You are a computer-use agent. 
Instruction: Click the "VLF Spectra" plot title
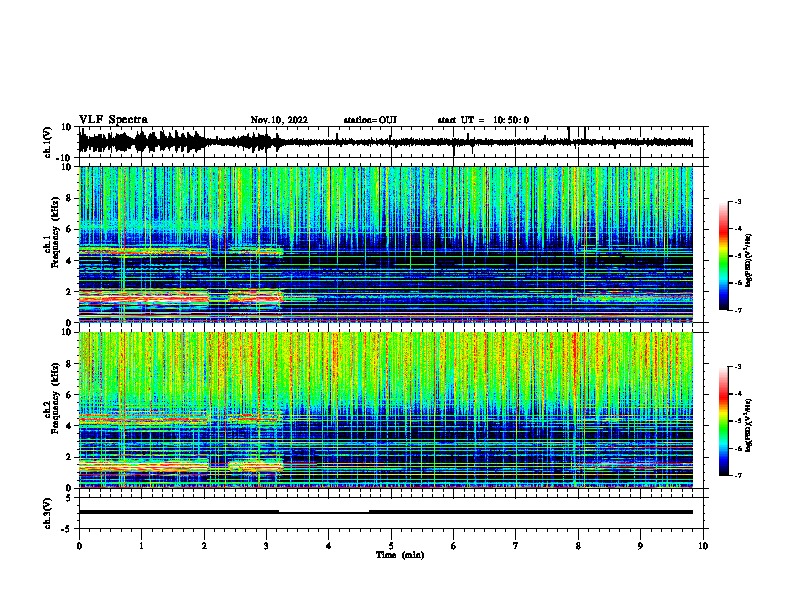[113, 120]
